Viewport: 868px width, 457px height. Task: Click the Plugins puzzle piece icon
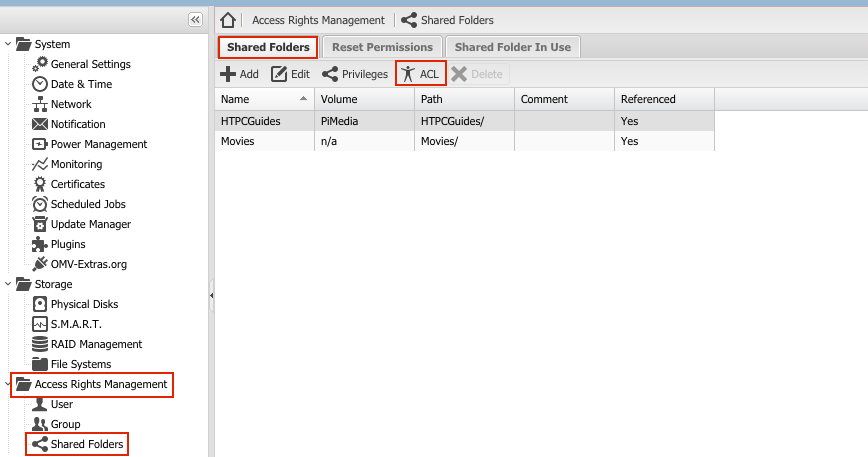tap(40, 244)
